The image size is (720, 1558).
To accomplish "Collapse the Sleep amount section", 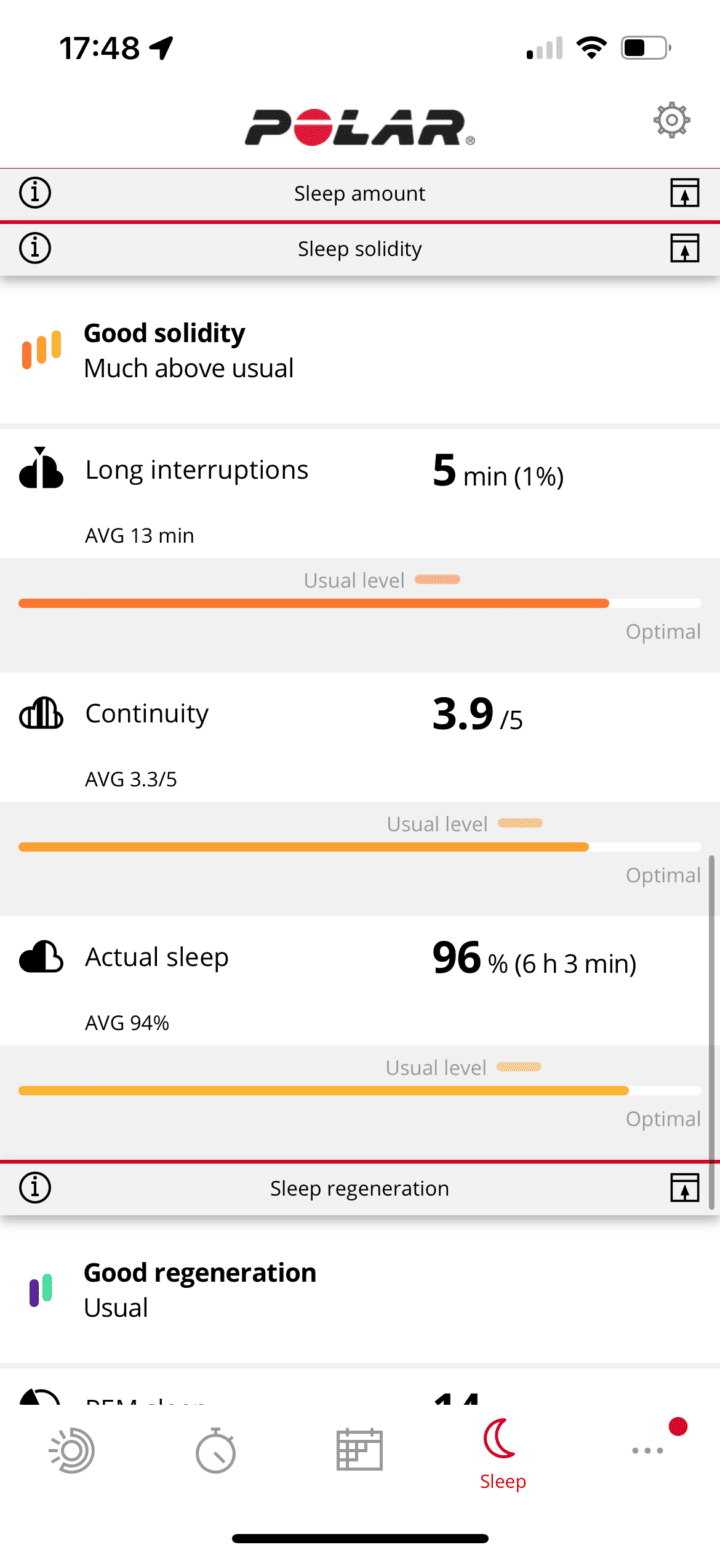I will (x=684, y=193).
